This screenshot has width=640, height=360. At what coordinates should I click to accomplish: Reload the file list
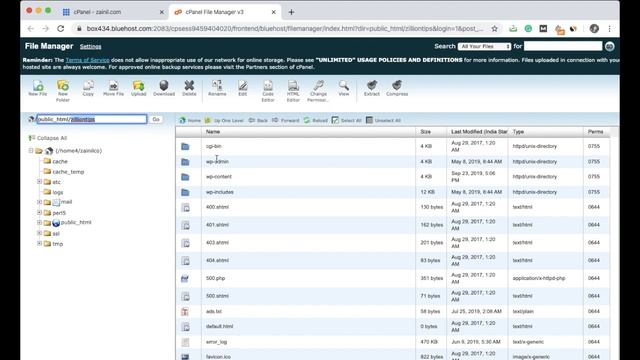(x=316, y=120)
